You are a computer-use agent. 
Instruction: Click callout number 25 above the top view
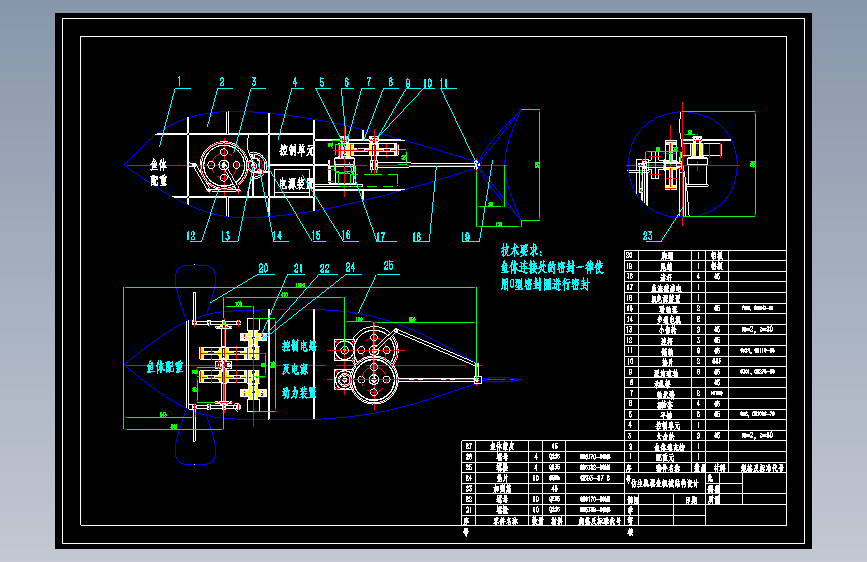[x=388, y=266]
